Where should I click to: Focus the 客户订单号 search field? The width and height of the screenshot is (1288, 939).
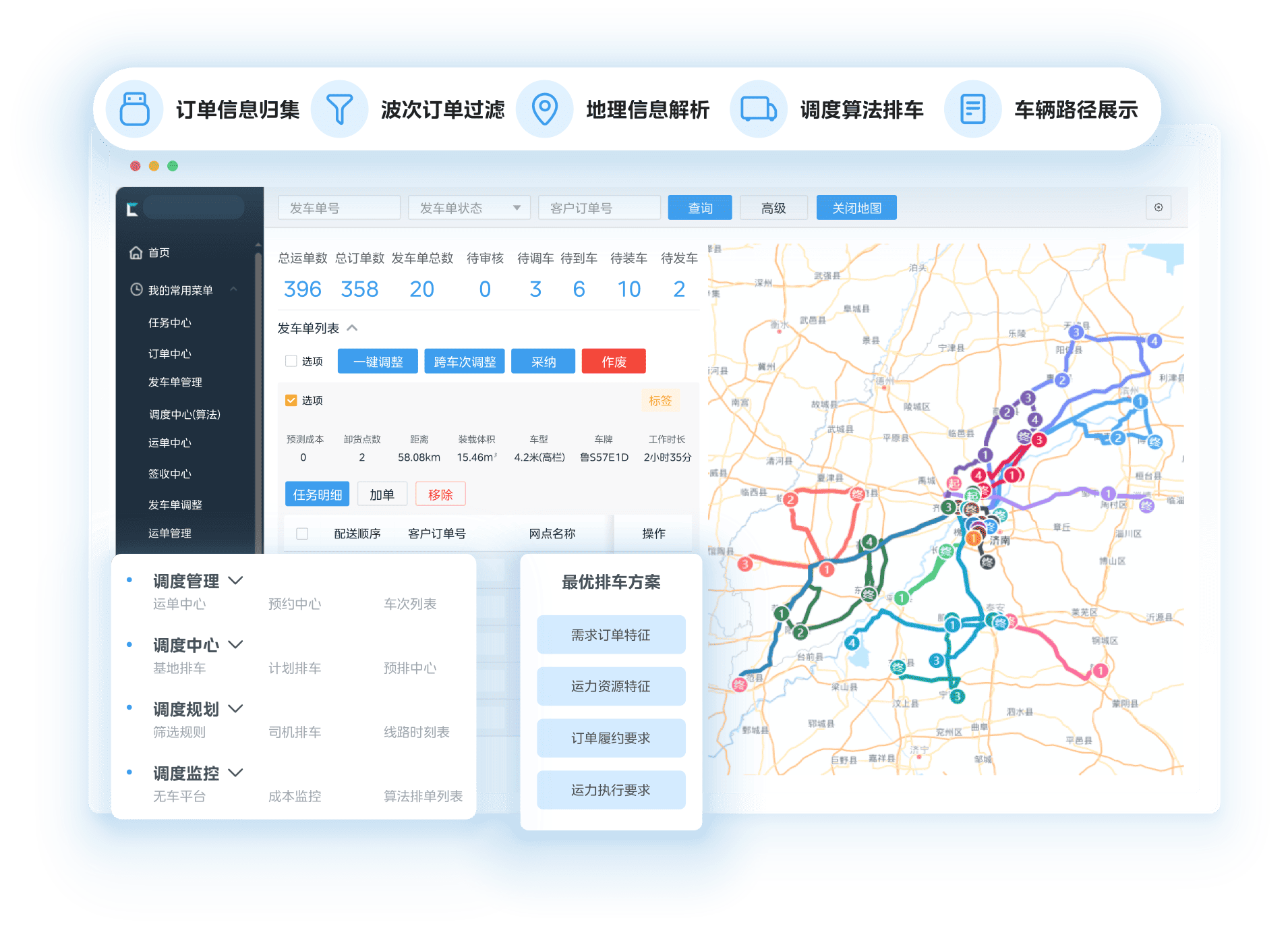coord(599,208)
